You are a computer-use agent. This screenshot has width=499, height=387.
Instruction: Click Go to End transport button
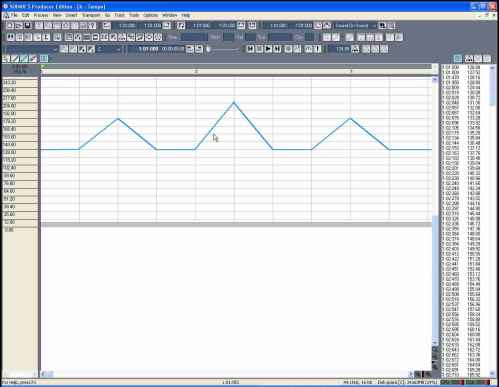tap(277, 49)
